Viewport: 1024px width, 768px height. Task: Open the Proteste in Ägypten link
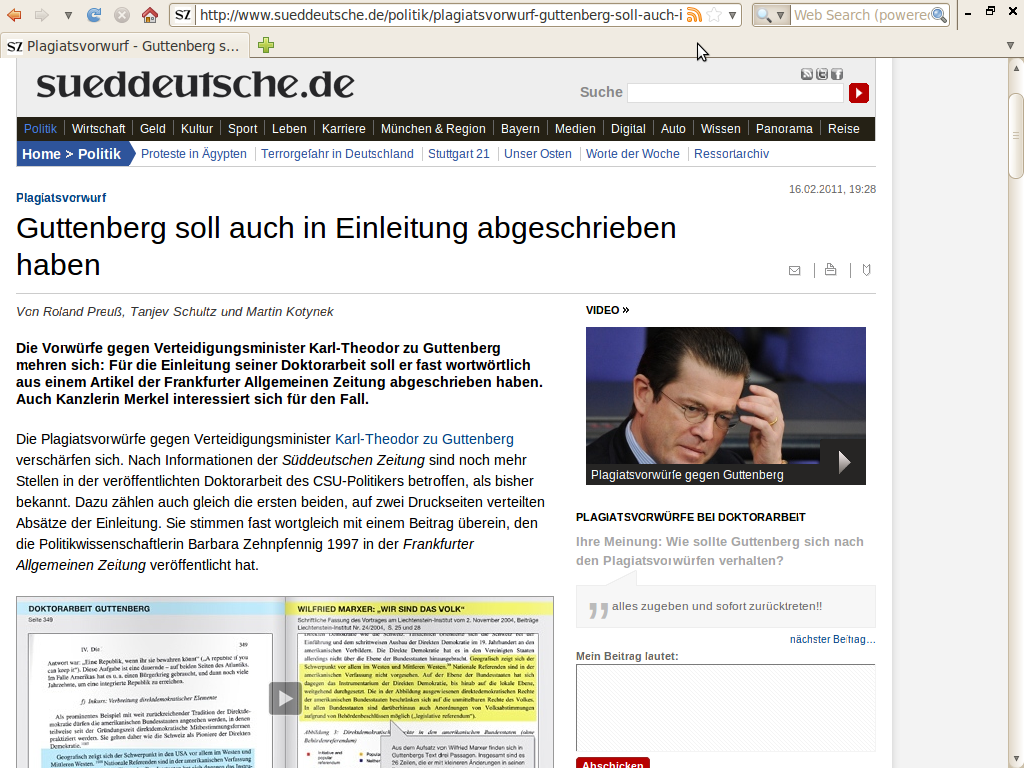194,154
